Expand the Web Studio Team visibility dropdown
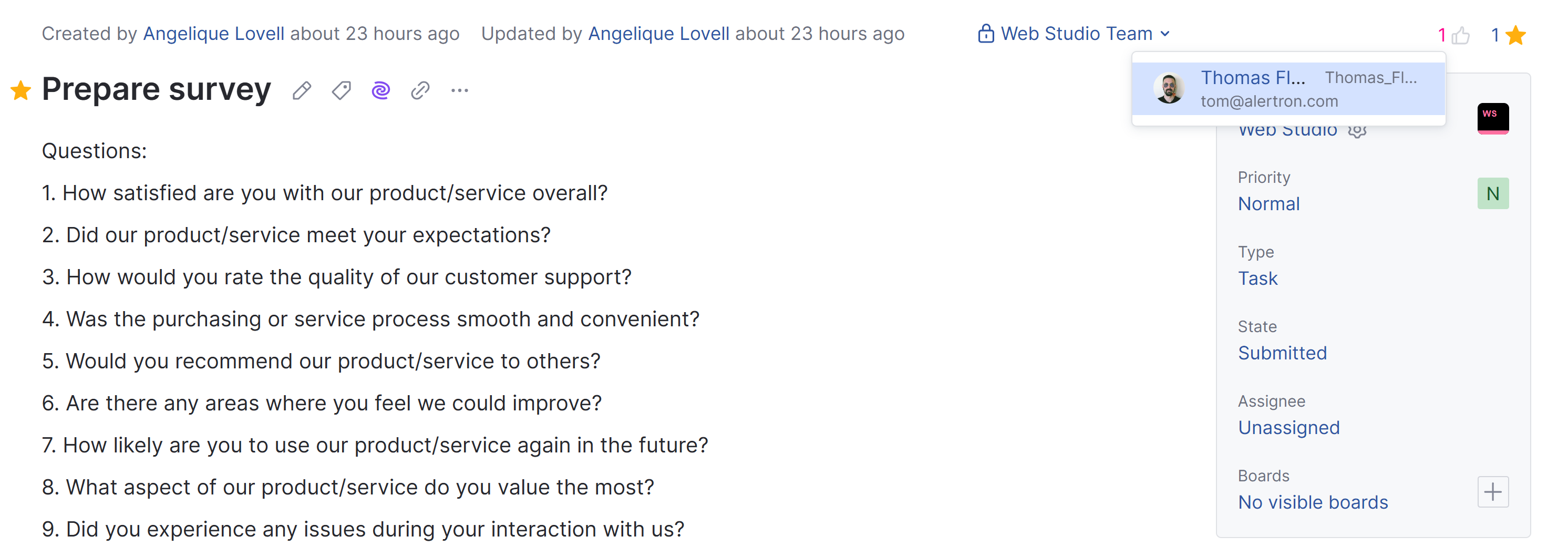The height and width of the screenshot is (557, 1568). tap(1164, 34)
